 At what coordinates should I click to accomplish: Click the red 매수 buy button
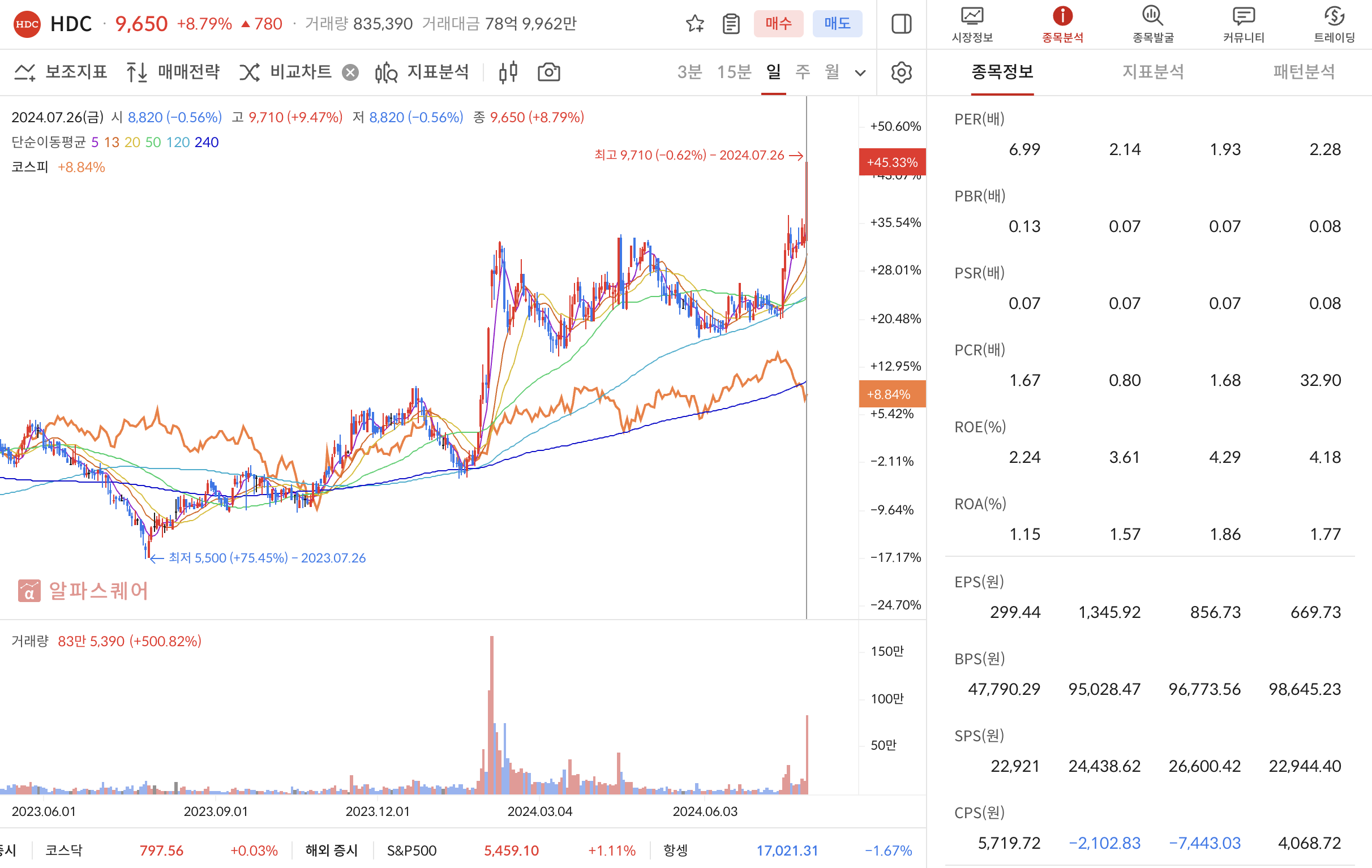pos(778,24)
